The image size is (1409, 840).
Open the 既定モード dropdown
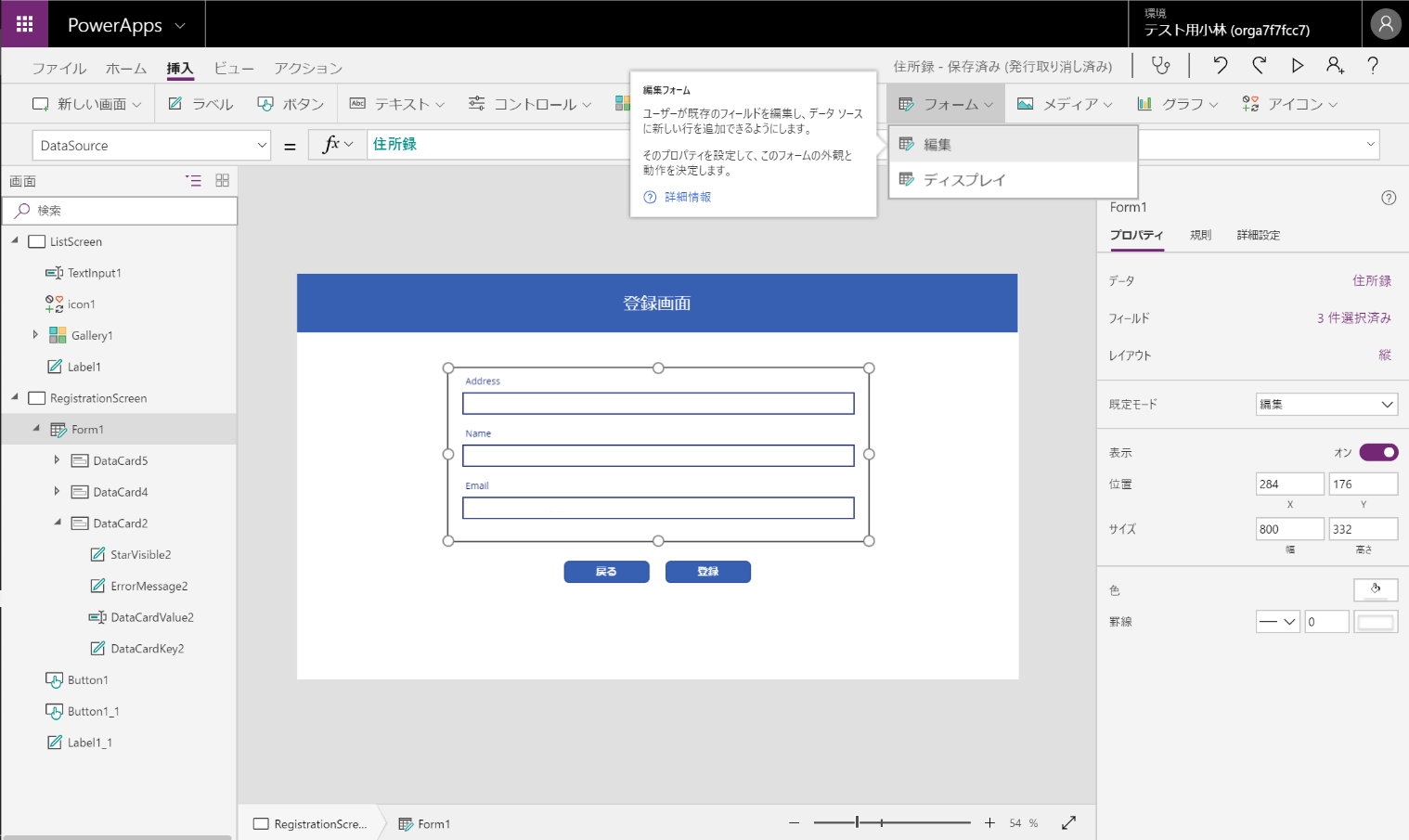[x=1326, y=405]
